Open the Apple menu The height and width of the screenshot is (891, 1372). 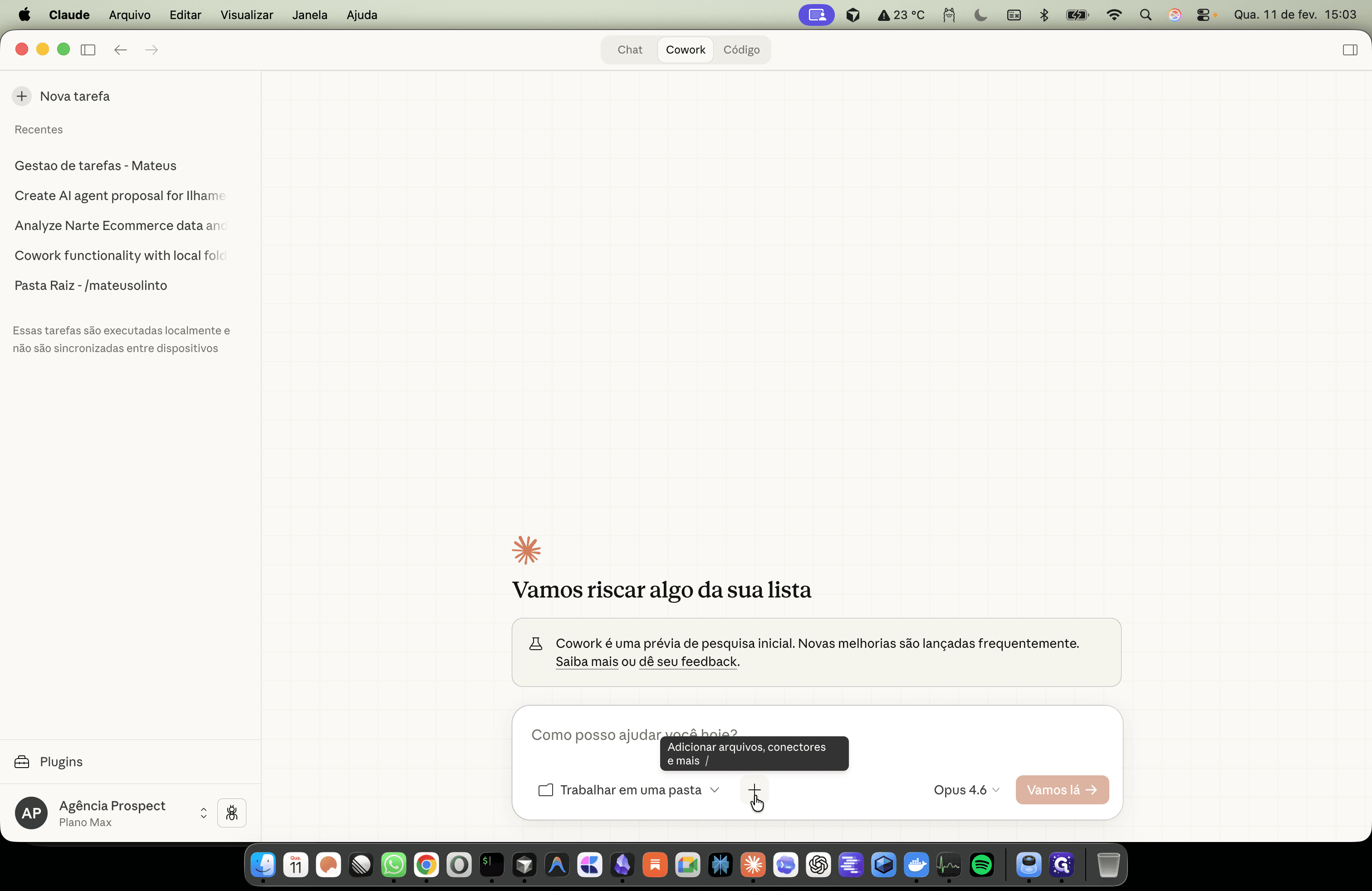pyautogui.click(x=25, y=15)
